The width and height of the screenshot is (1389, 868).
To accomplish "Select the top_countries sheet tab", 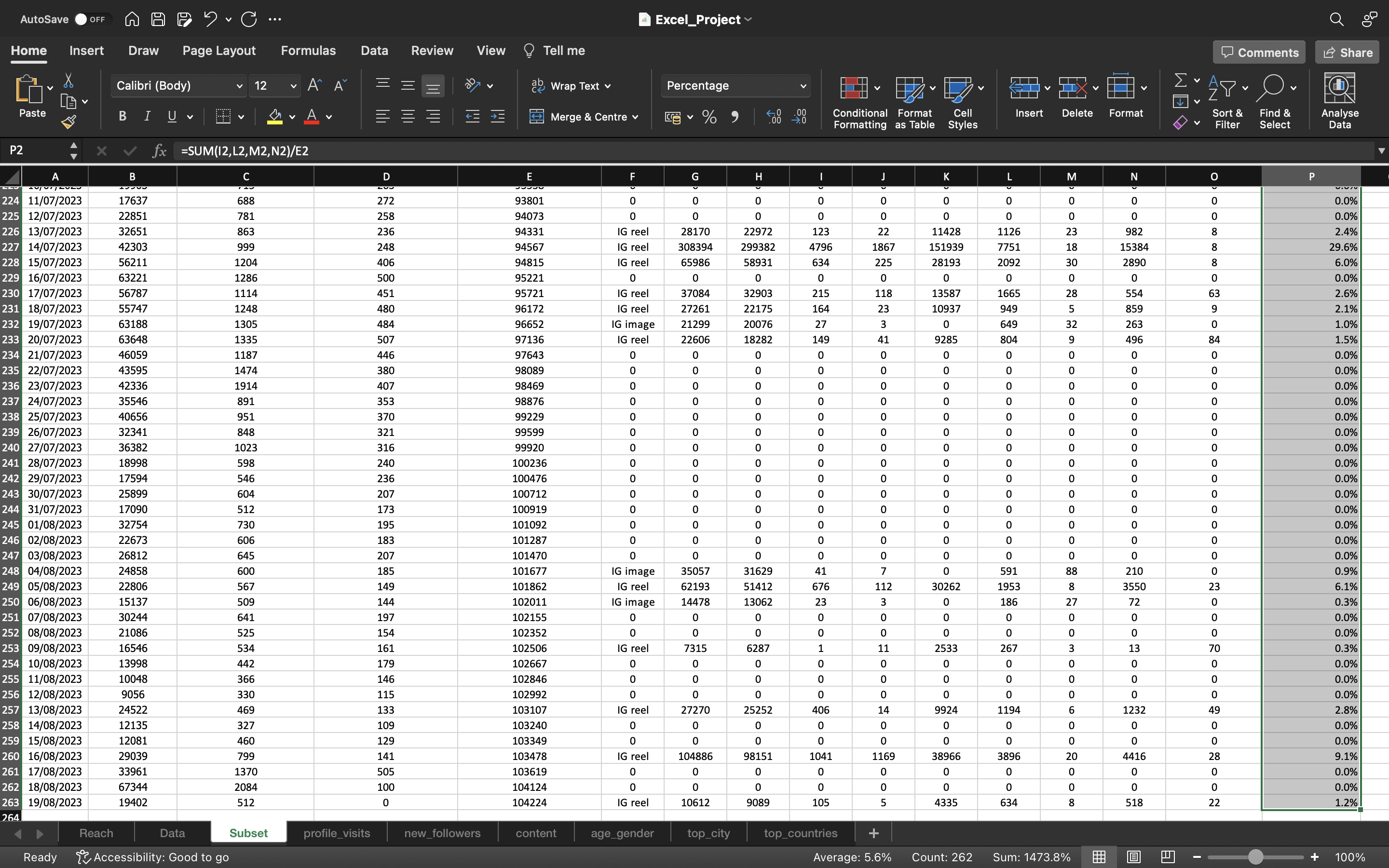I will coord(801,833).
